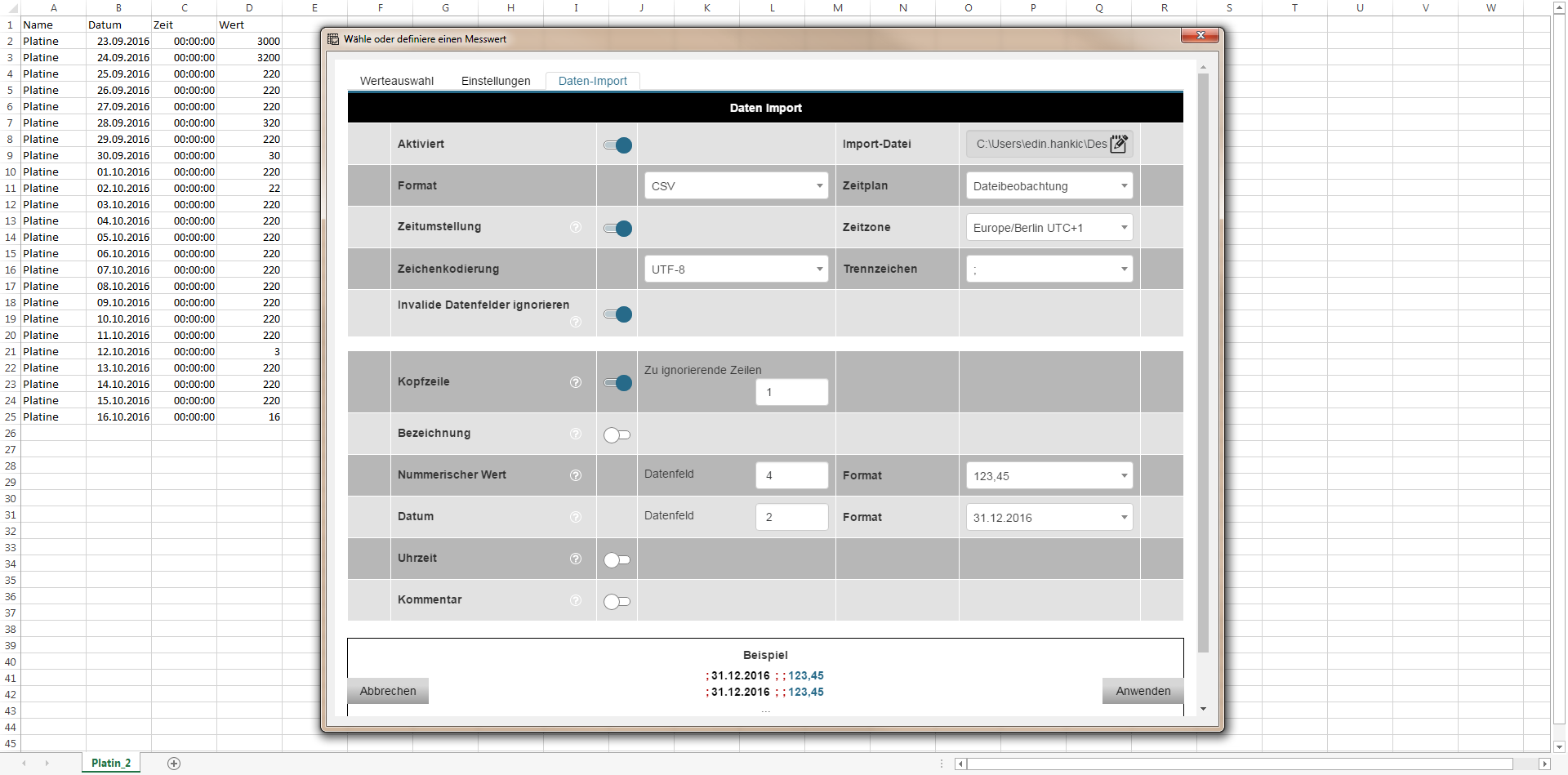
Task: Click the 'Datum' header cell
Action: 118,24
